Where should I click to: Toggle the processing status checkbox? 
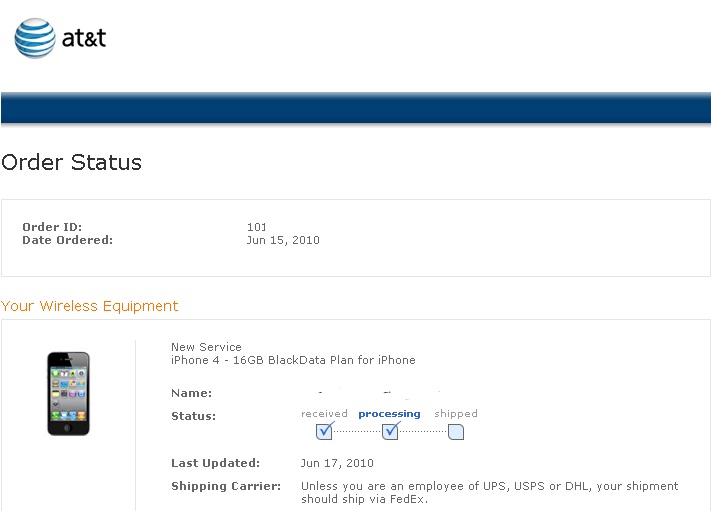(390, 432)
